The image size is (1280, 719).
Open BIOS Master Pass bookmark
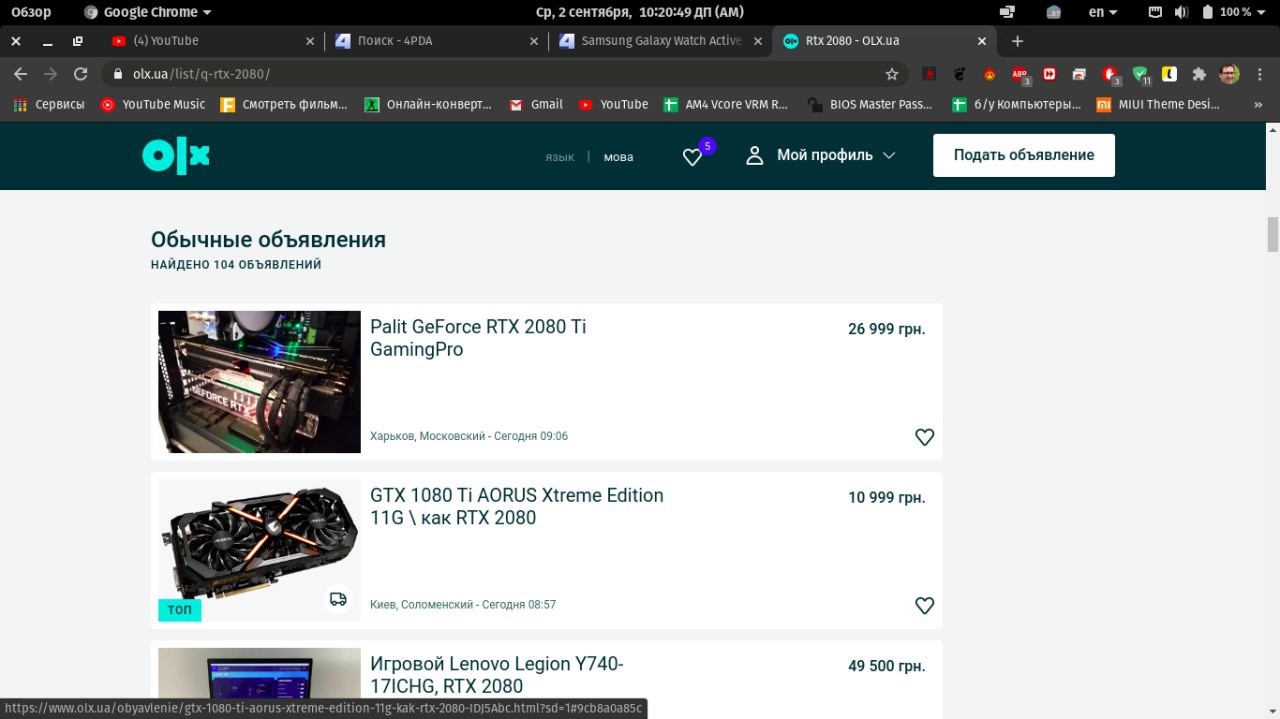(870, 104)
